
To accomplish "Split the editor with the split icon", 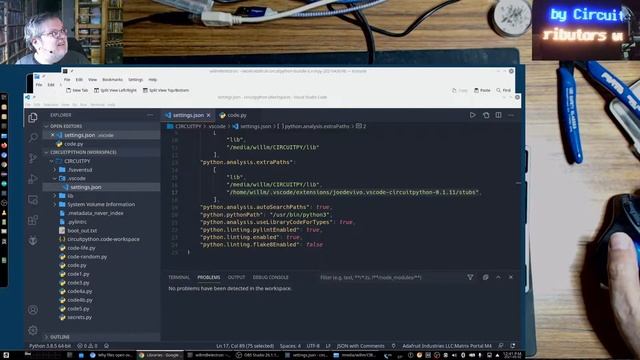I will [498, 115].
